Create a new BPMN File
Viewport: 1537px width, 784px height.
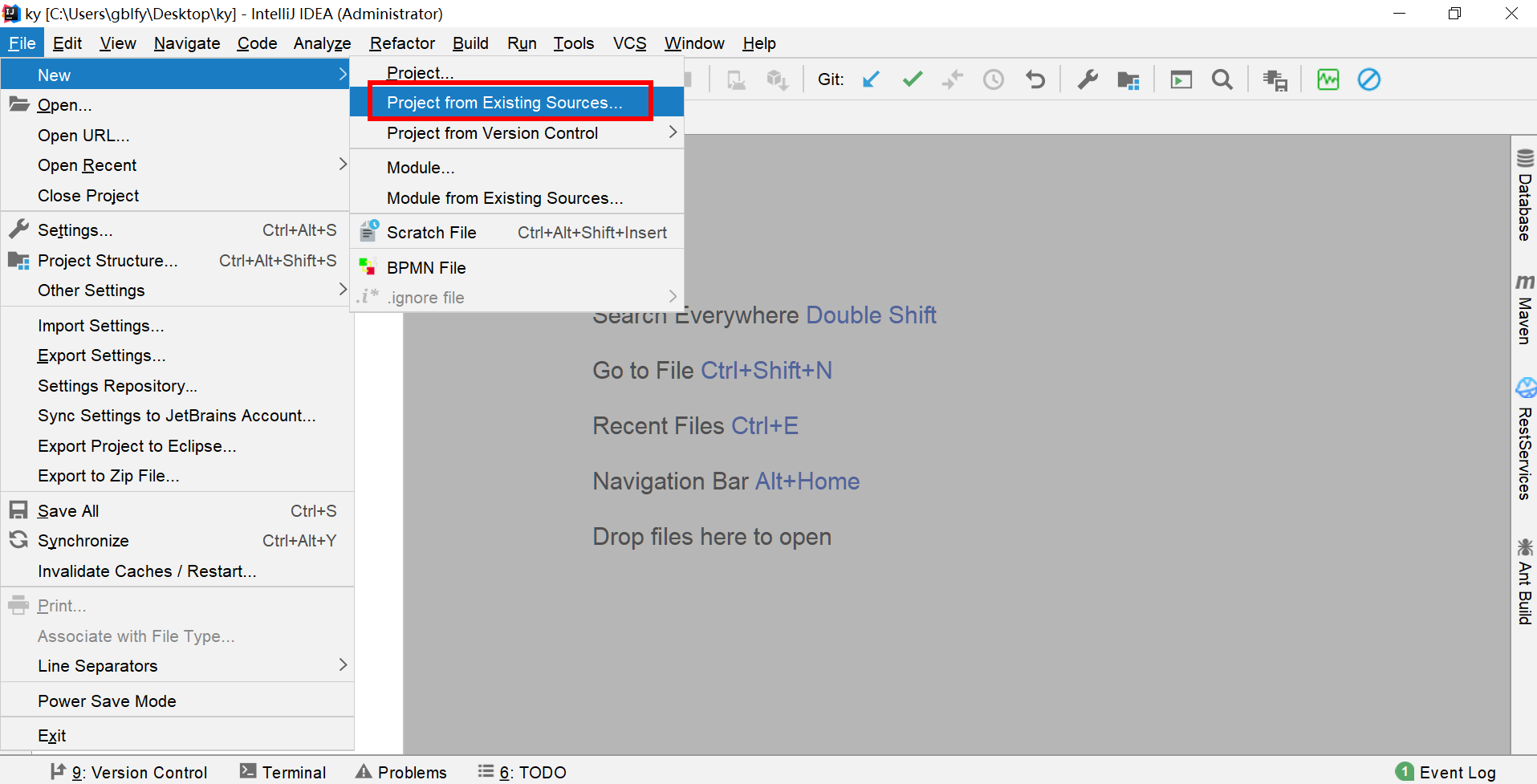(x=517, y=268)
